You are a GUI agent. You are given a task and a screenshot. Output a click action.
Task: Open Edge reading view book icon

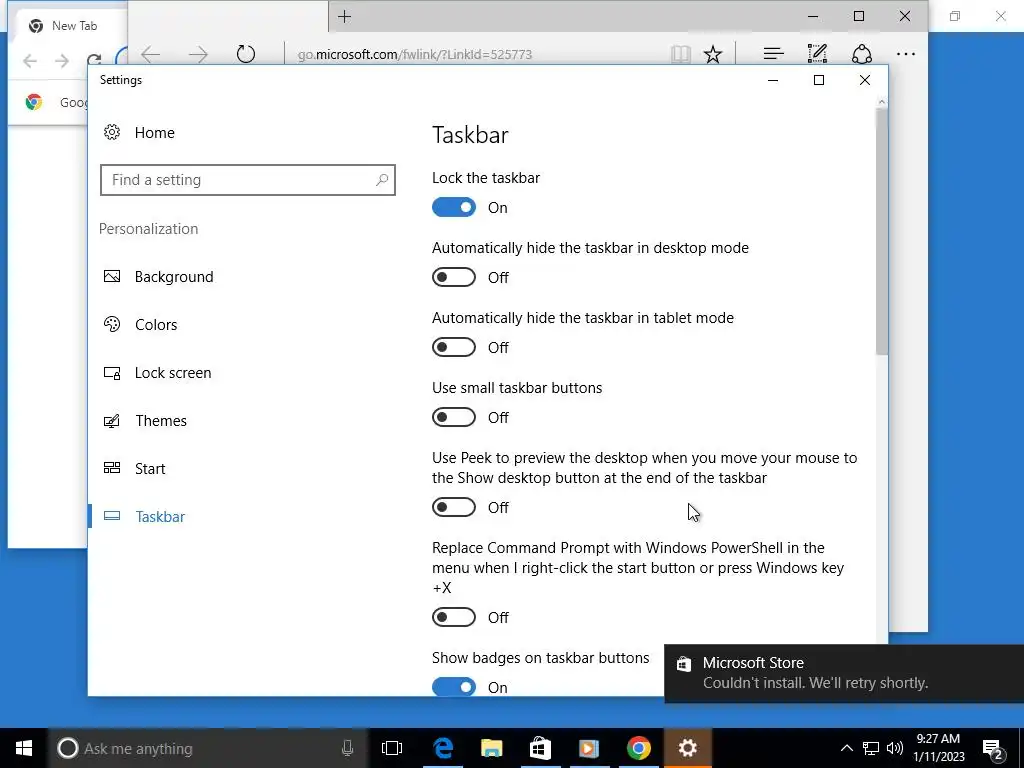[680, 54]
